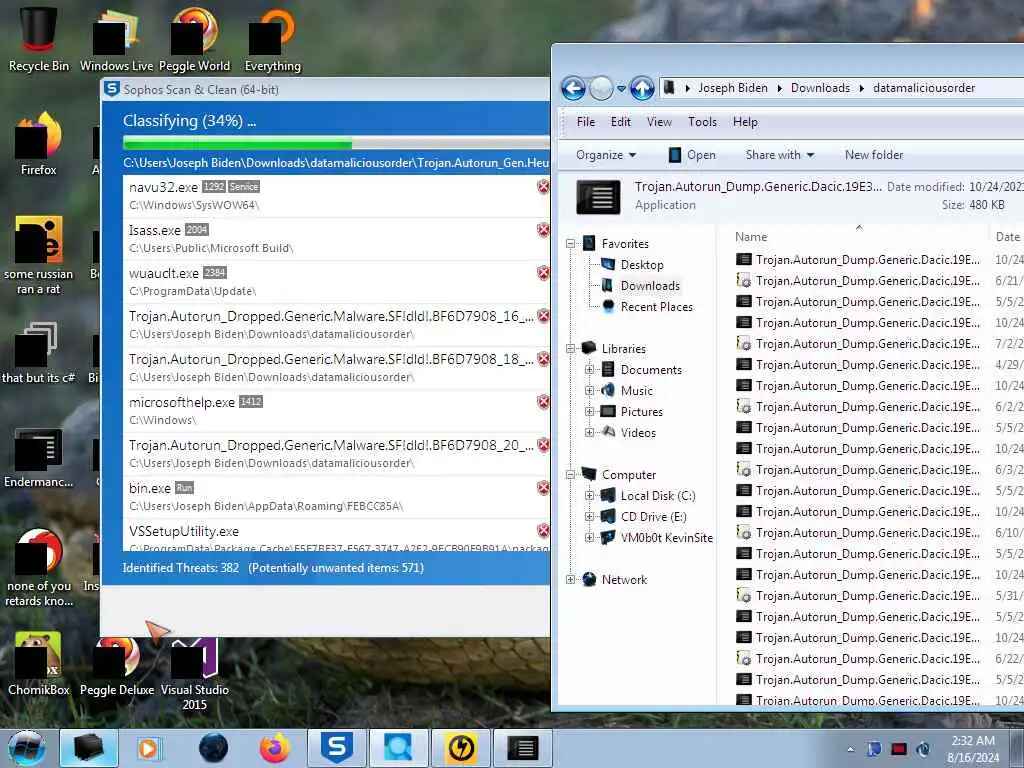
Task: Collapse the Libraries tree group
Action: pyautogui.click(x=570, y=349)
